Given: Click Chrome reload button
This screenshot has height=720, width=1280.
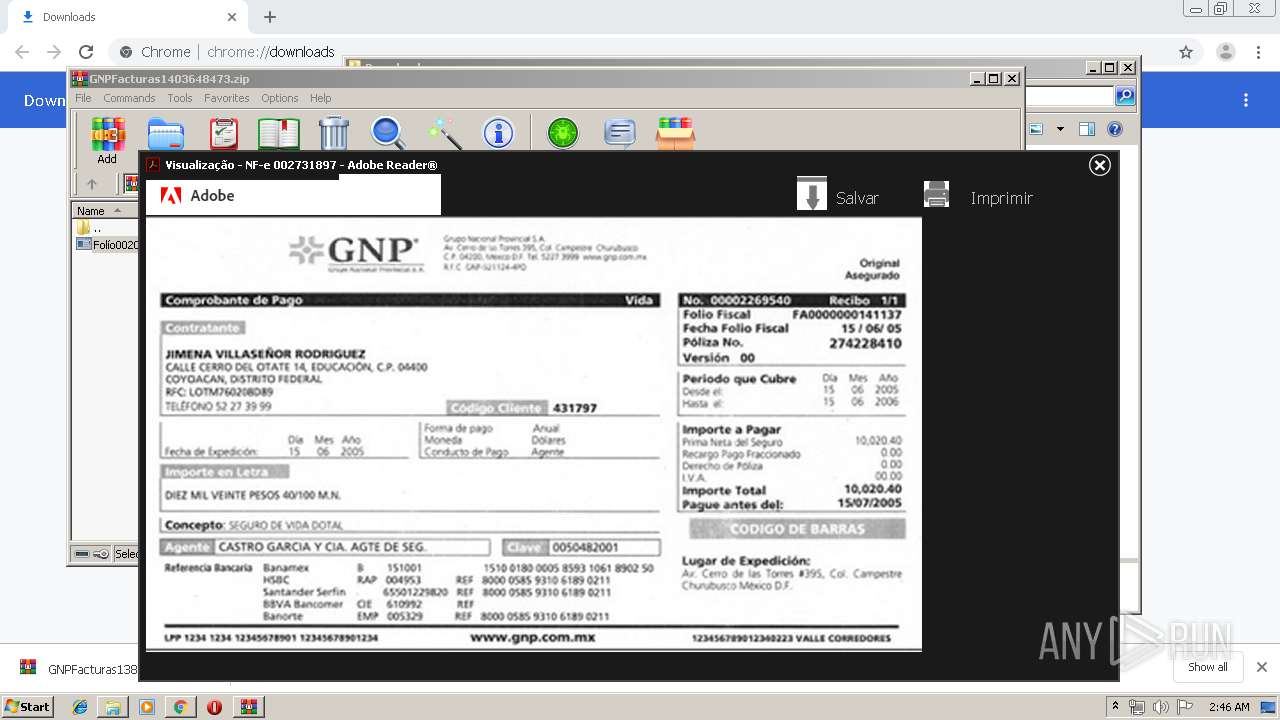Looking at the screenshot, I should [86, 52].
